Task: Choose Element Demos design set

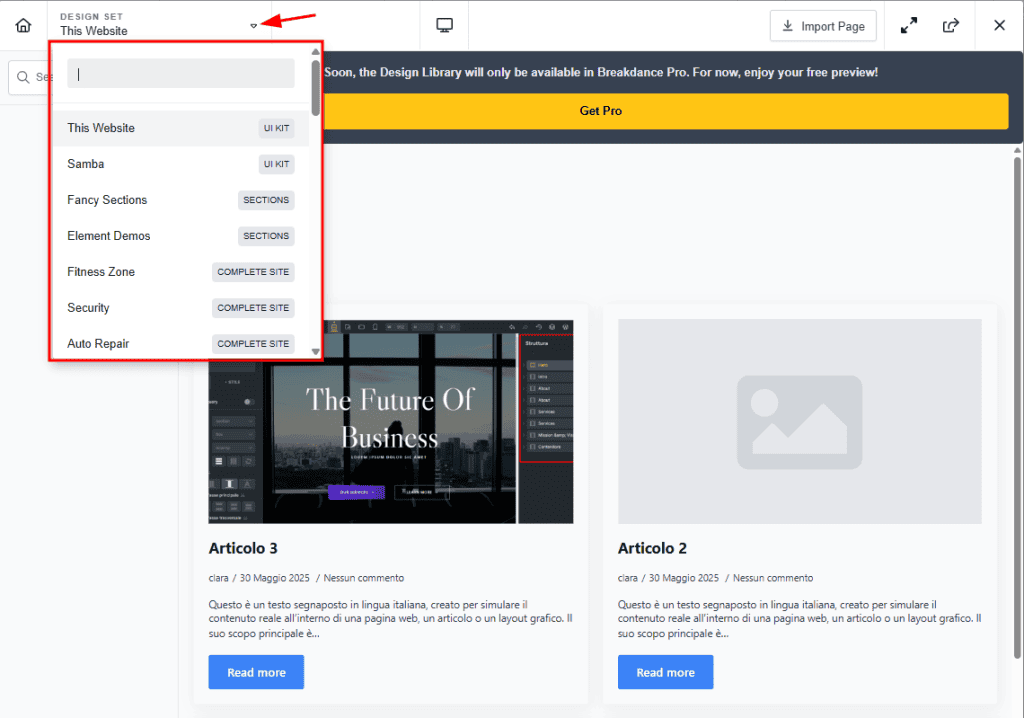Action: [181, 236]
